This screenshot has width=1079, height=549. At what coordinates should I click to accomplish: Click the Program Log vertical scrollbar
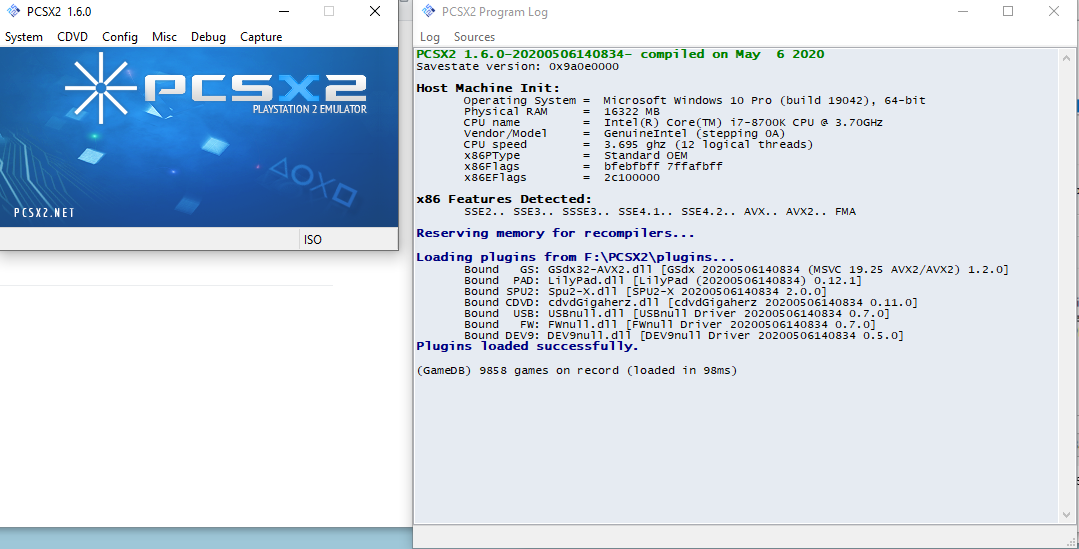tap(1066, 285)
